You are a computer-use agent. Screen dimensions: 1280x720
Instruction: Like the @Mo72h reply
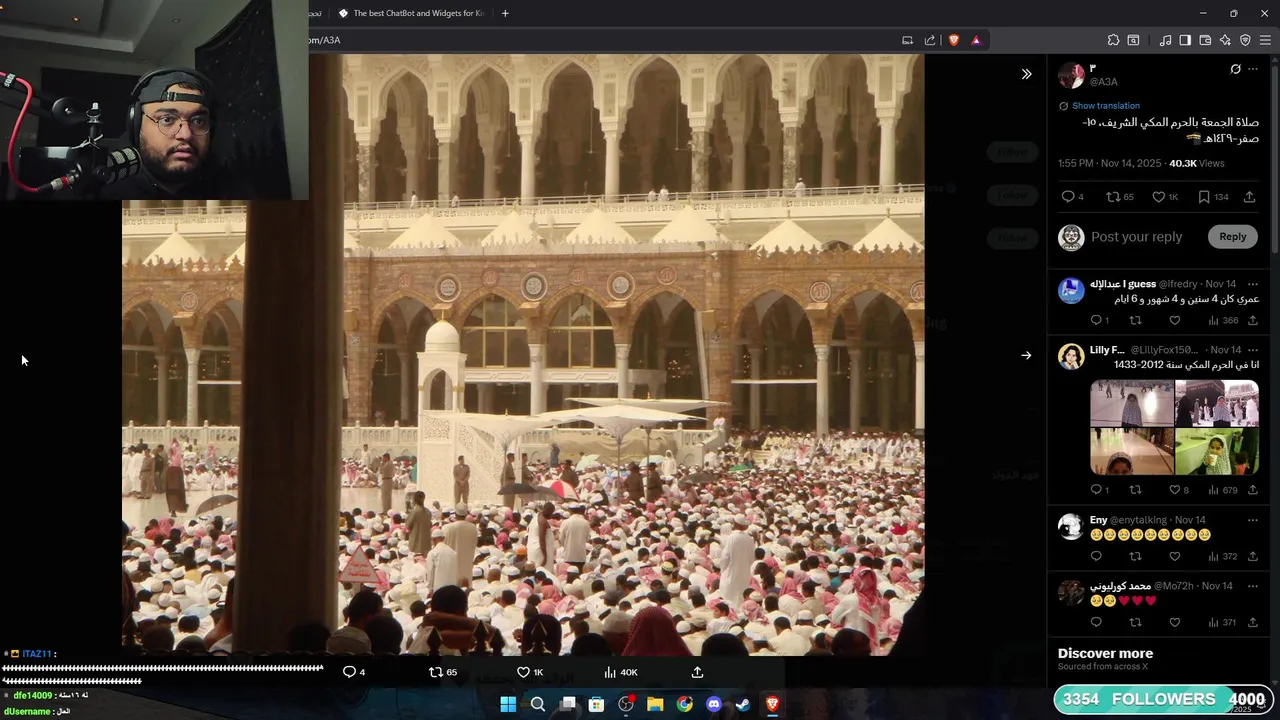[x=1175, y=622]
